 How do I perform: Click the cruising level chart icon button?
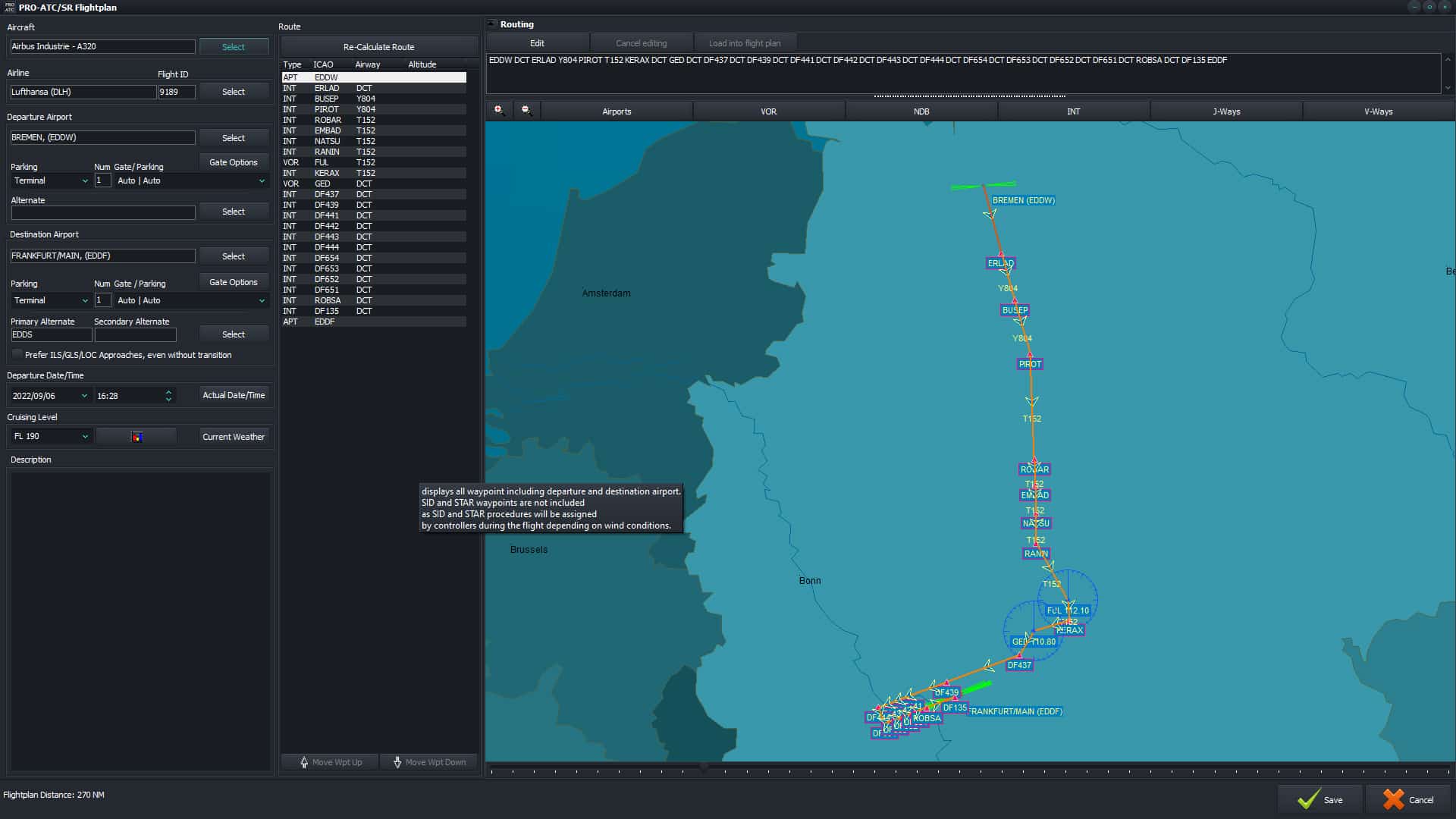coord(136,437)
